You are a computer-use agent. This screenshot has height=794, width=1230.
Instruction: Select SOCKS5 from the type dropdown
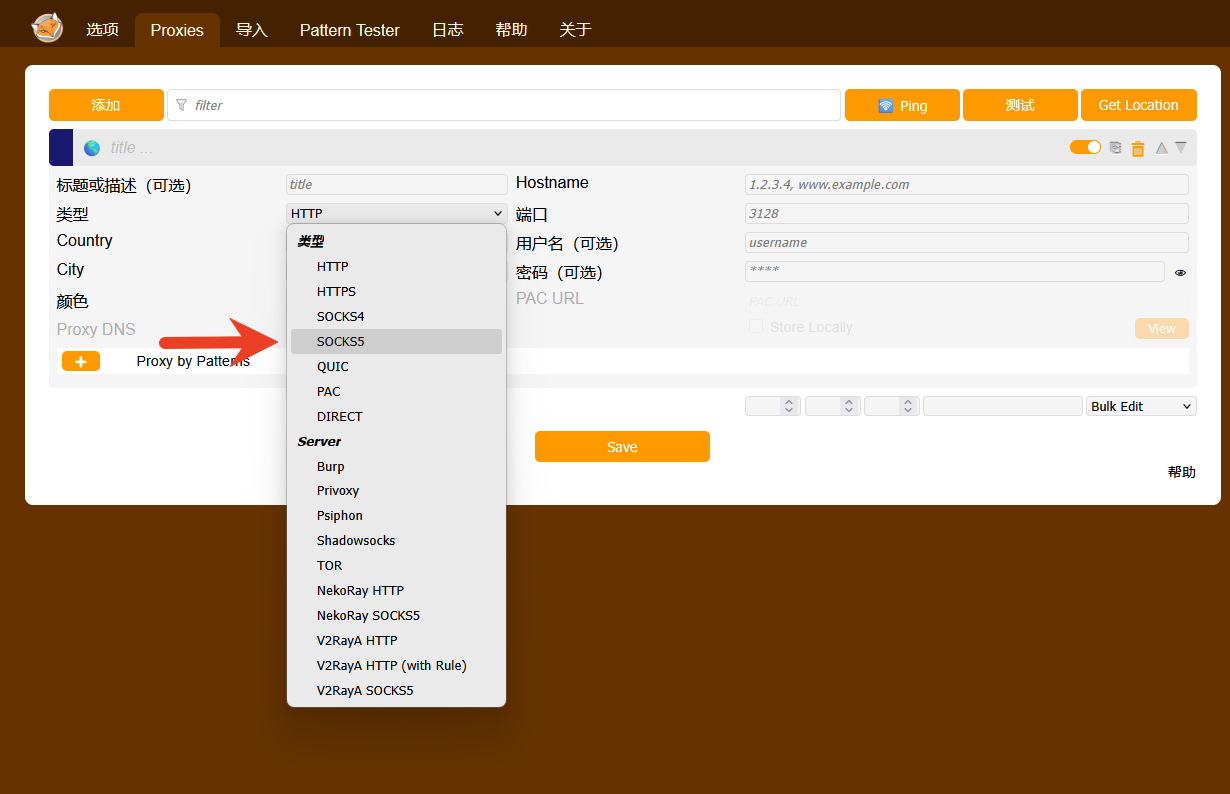pos(340,341)
